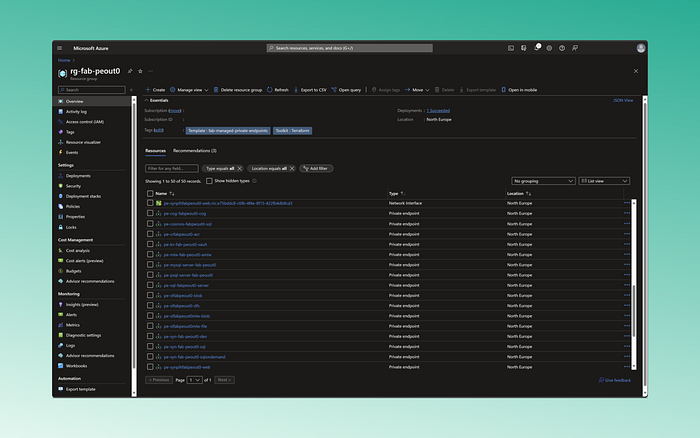This screenshot has width=700, height=438.
Task: Open Export template under Automation
Action: (80, 389)
